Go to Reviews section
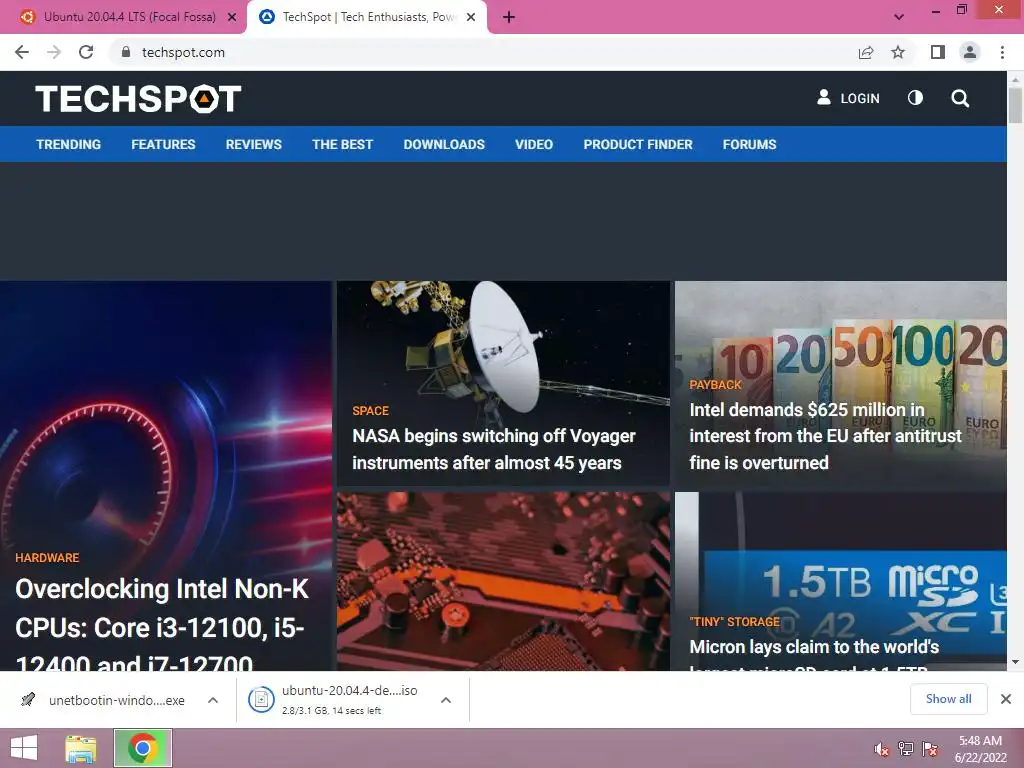Screen dimensions: 1024x768 (253, 144)
